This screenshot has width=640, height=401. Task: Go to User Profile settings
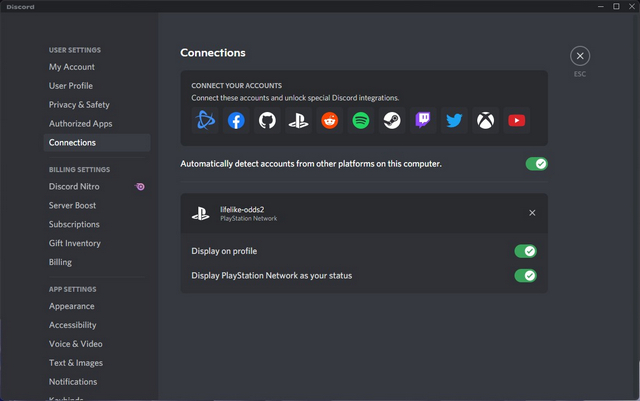(x=97, y=86)
